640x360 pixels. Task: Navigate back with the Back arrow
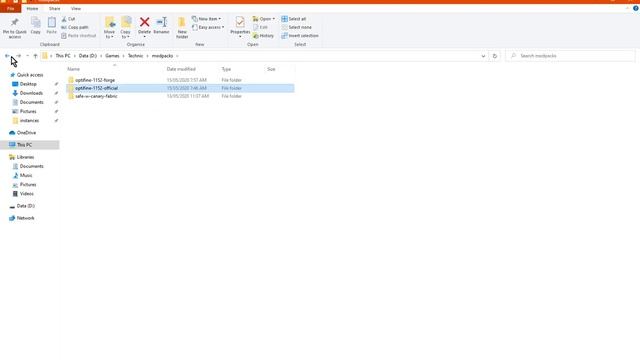(7, 56)
